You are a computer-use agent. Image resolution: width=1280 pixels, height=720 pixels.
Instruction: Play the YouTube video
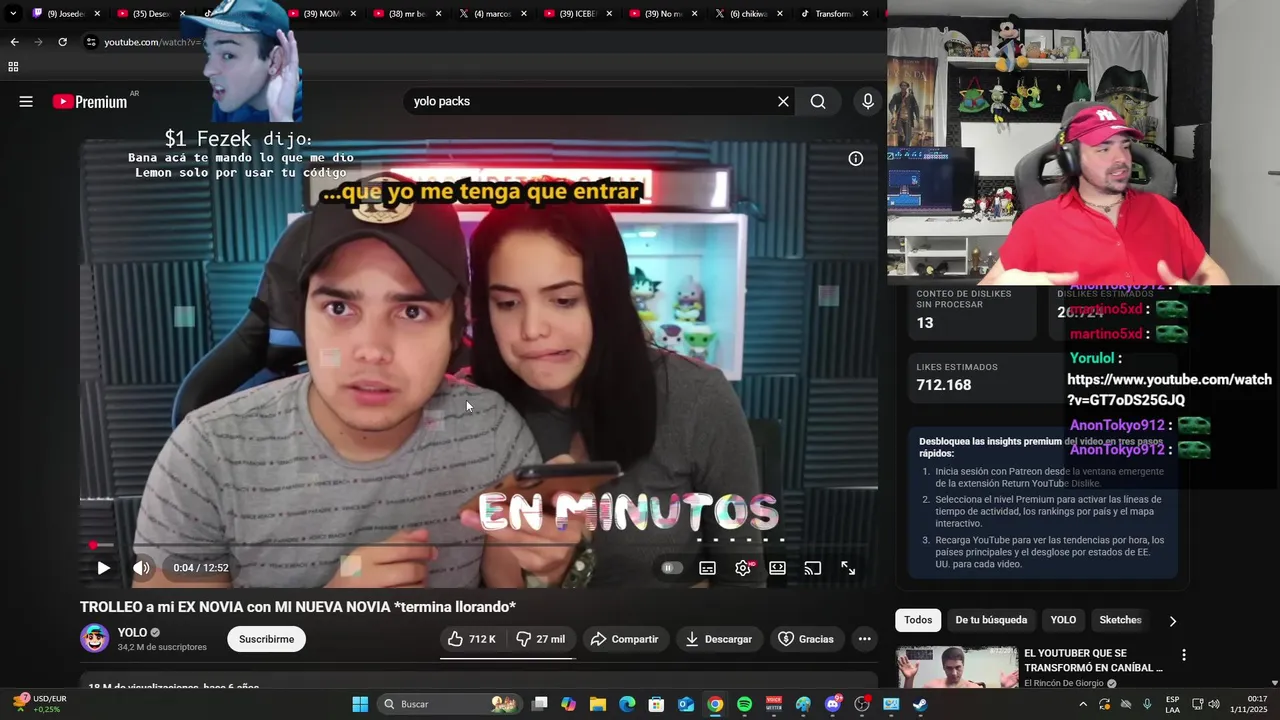103,568
